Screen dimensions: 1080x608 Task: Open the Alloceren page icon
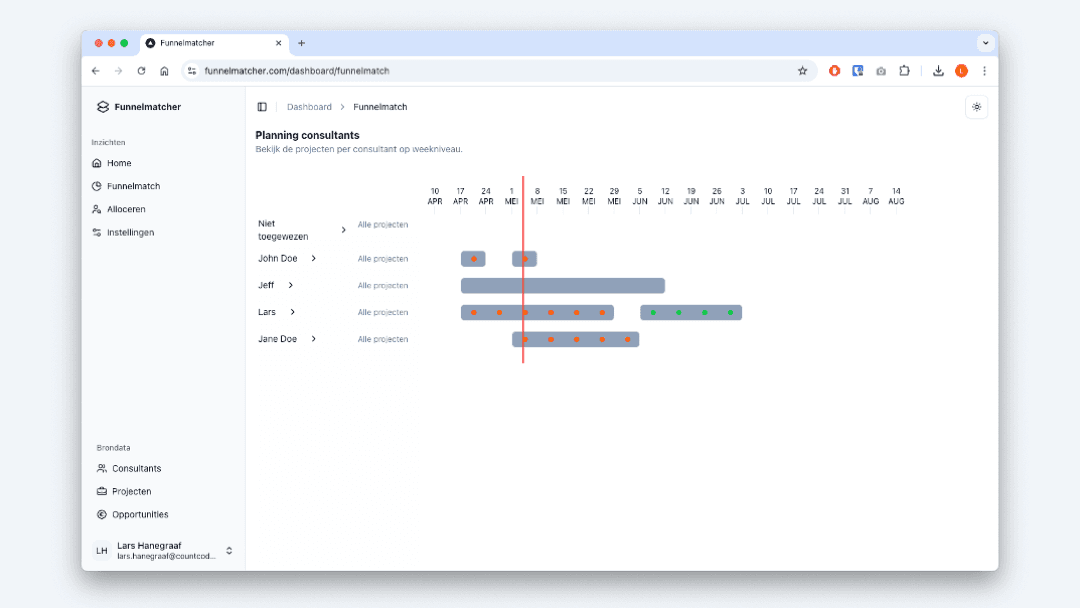pyautogui.click(x=97, y=209)
